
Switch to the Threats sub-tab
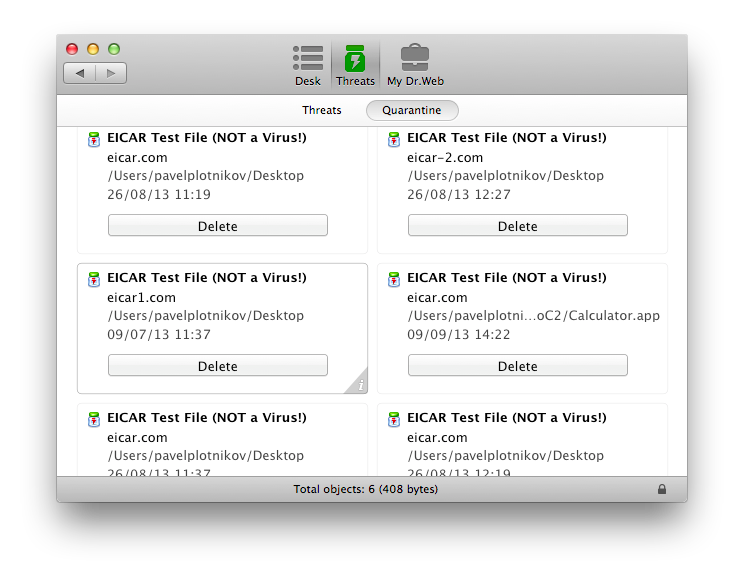(322, 110)
